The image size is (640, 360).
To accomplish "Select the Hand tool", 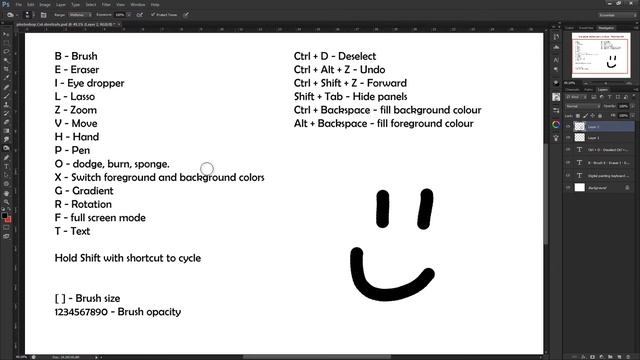I will coord(6,193).
